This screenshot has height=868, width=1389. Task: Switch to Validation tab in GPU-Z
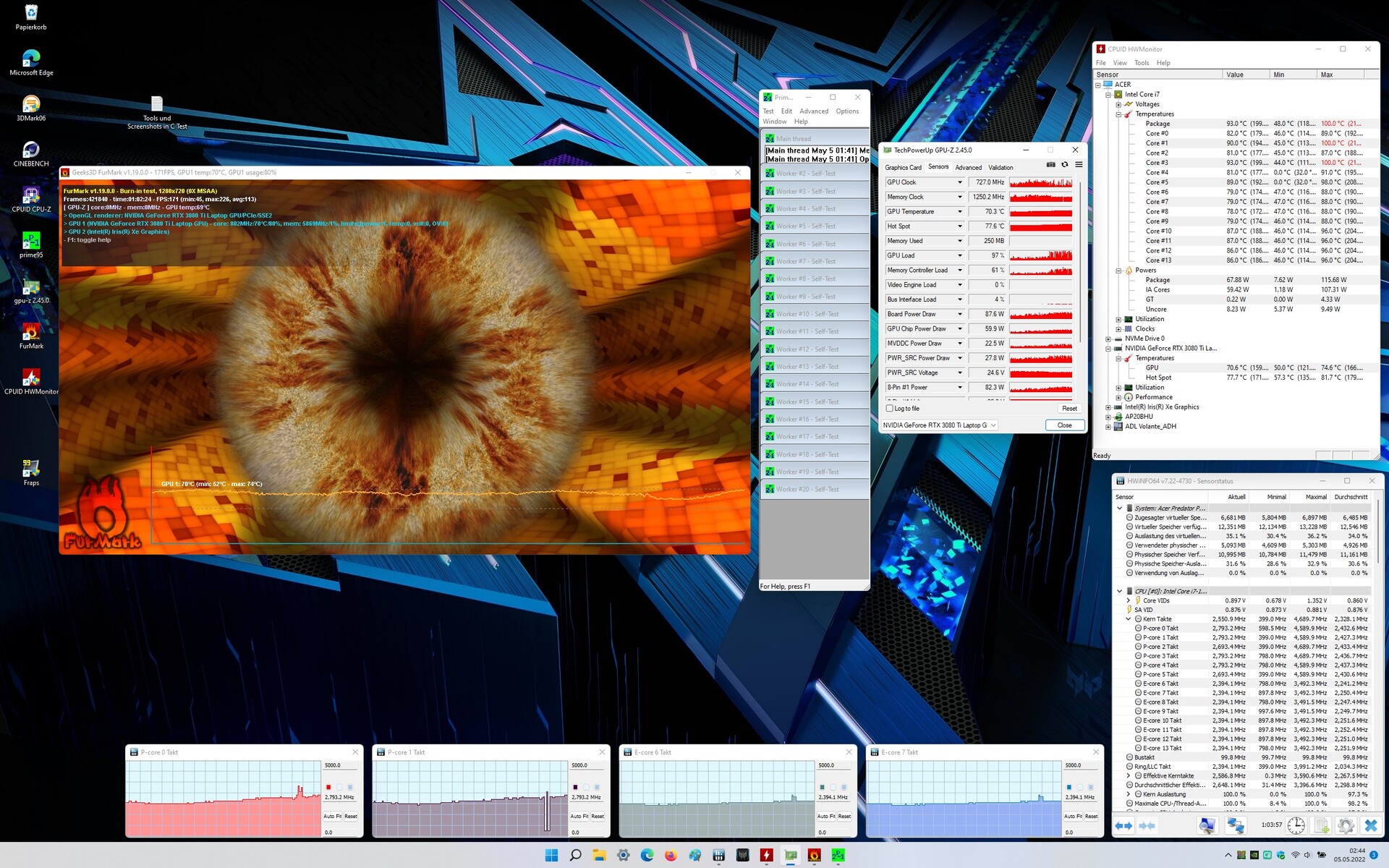1001,167
